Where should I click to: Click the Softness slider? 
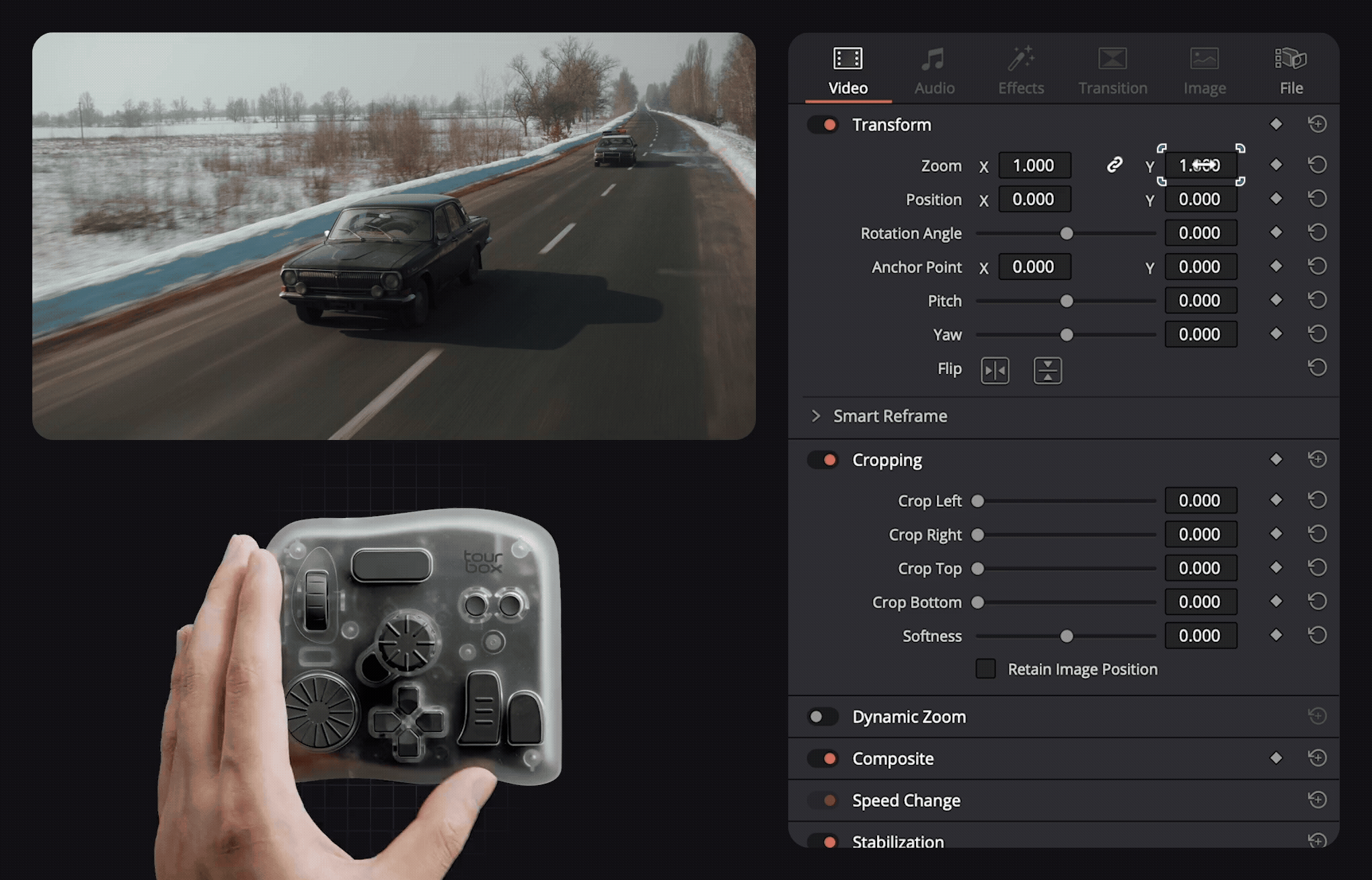tap(1066, 635)
